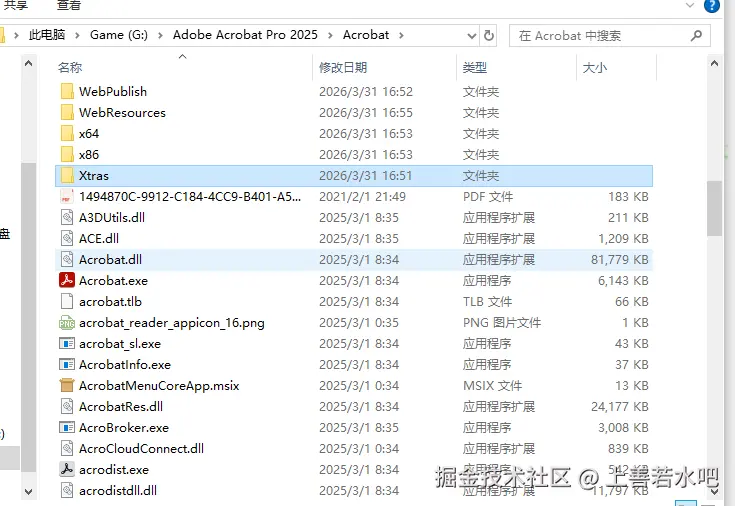Viewport: 735px width, 506px height.
Task: Open the blue help question mark icon
Action: point(712,6)
